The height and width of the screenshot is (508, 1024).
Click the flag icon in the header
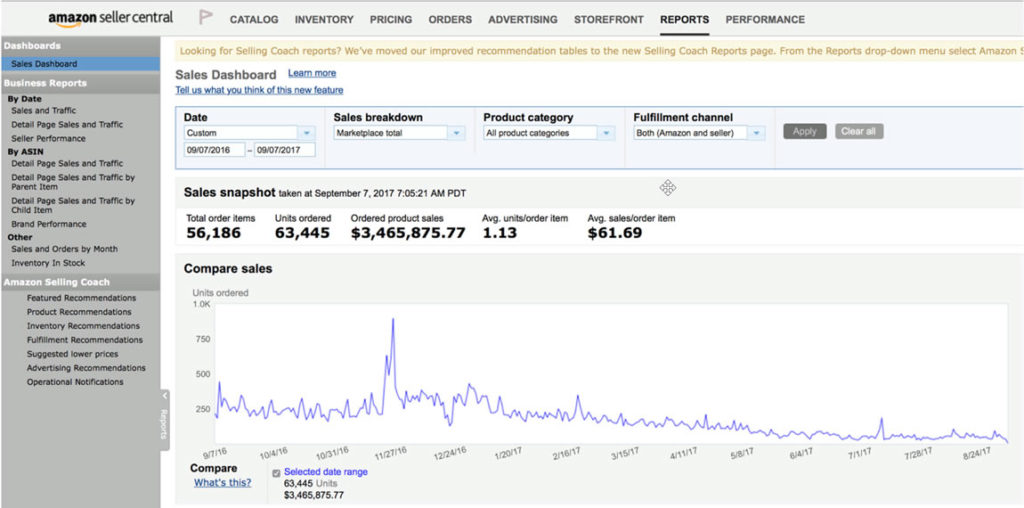[x=206, y=18]
